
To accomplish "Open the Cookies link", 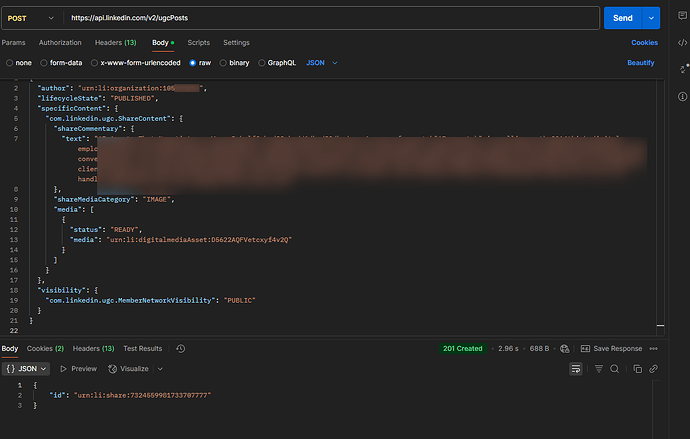I will (644, 43).
